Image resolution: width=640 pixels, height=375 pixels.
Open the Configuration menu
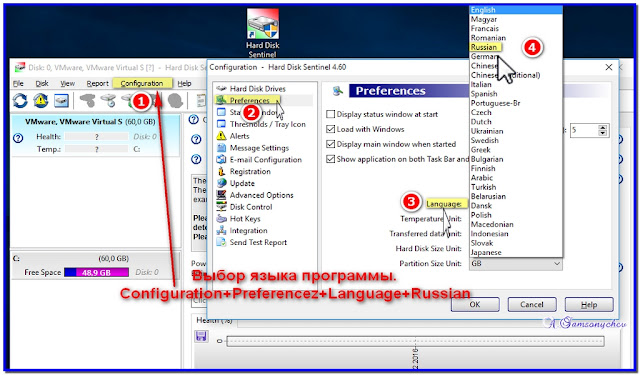(142, 83)
